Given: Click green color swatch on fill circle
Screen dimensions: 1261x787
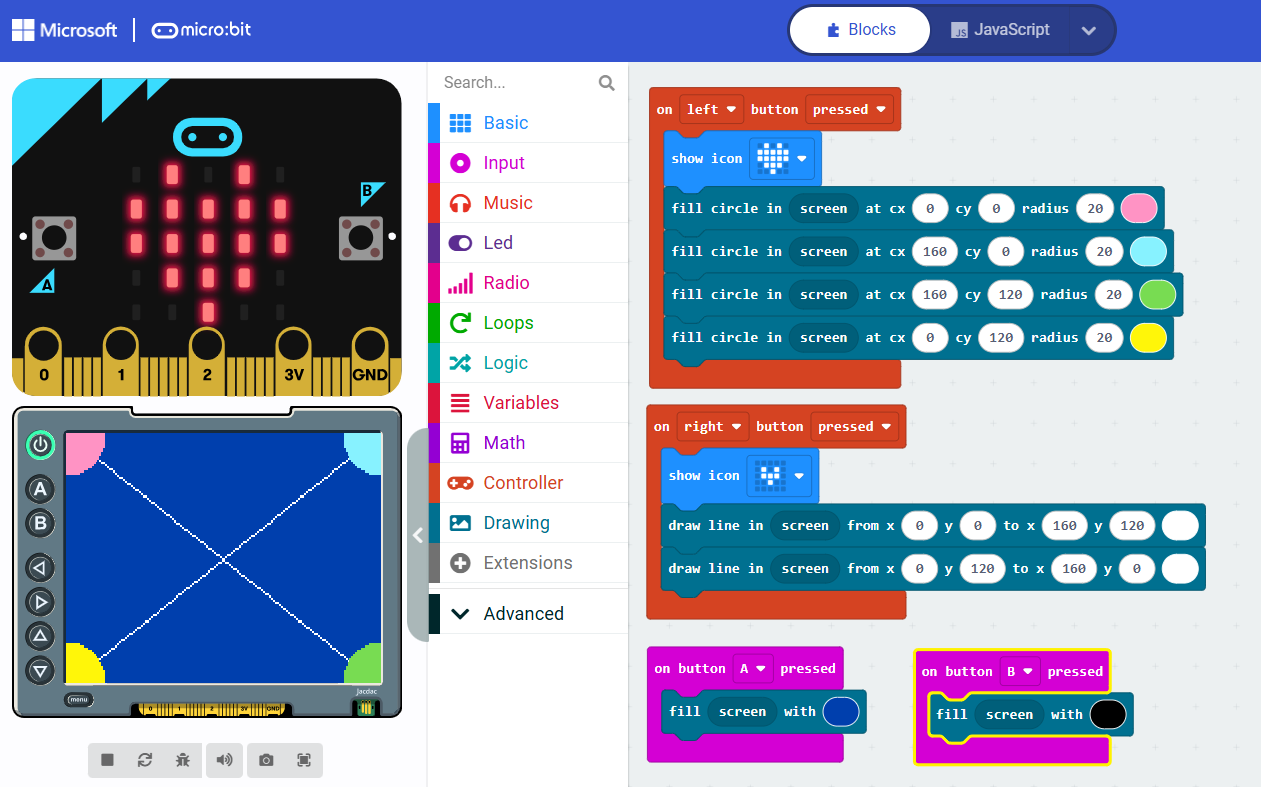Looking at the screenshot, I should click(x=1158, y=294).
